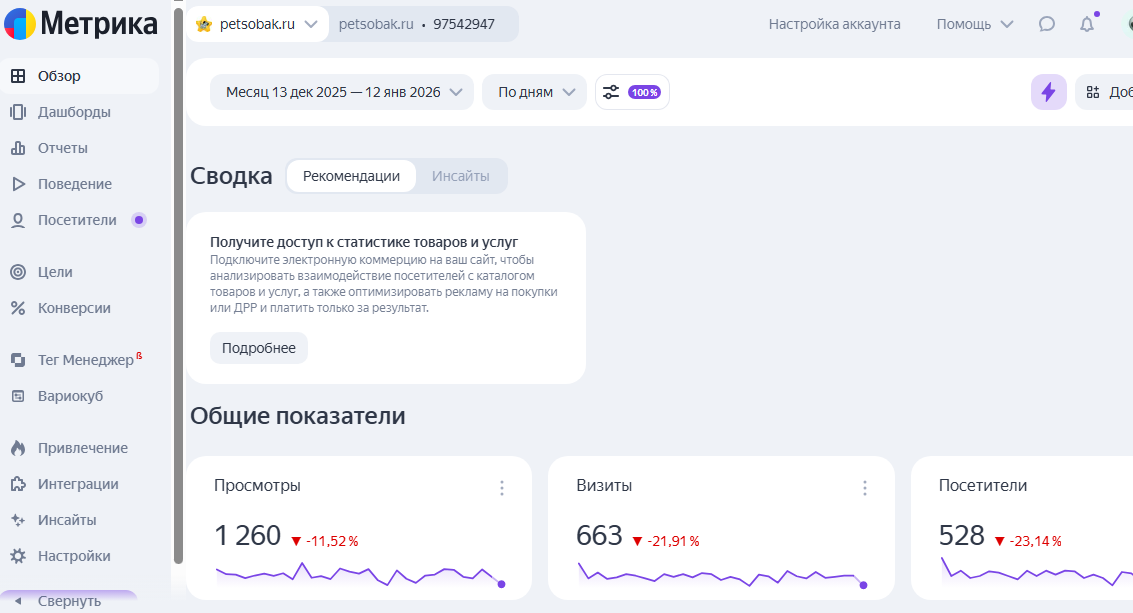Open the chat messages icon
The height and width of the screenshot is (613, 1133).
click(x=1047, y=24)
